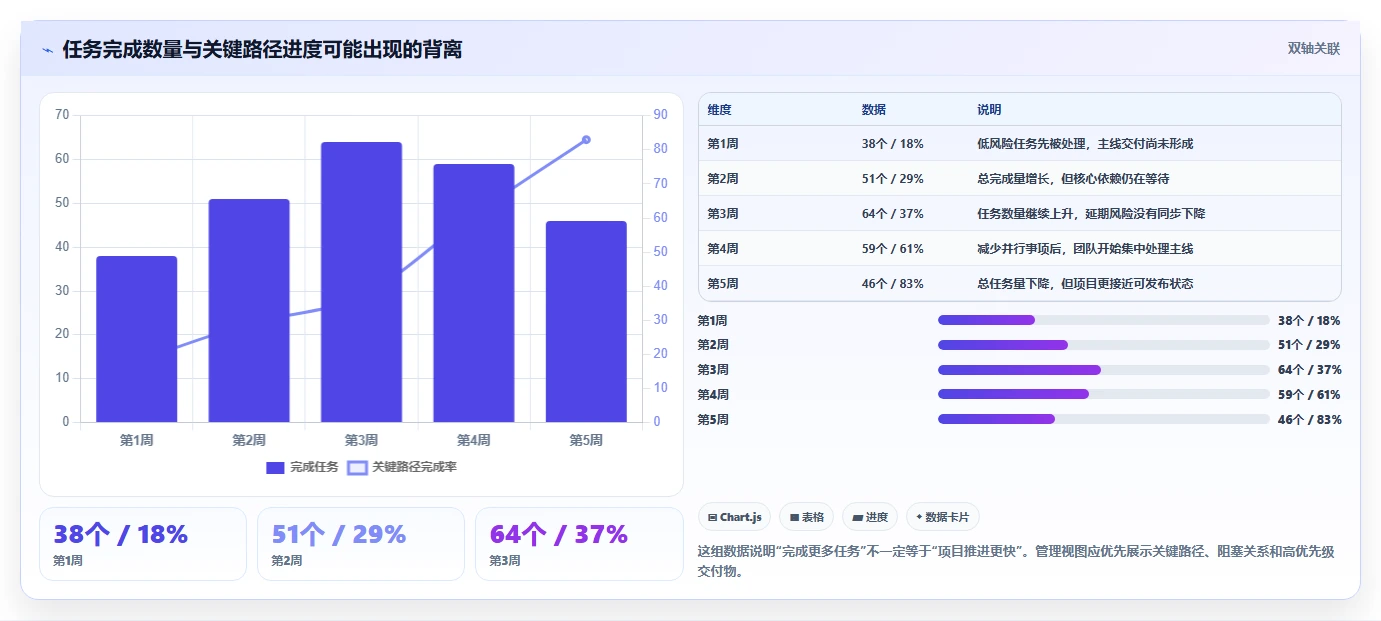Image resolution: width=1381 pixels, height=621 pixels.
Task: Click the 第2周 bar in the chart
Action: [x=249, y=310]
